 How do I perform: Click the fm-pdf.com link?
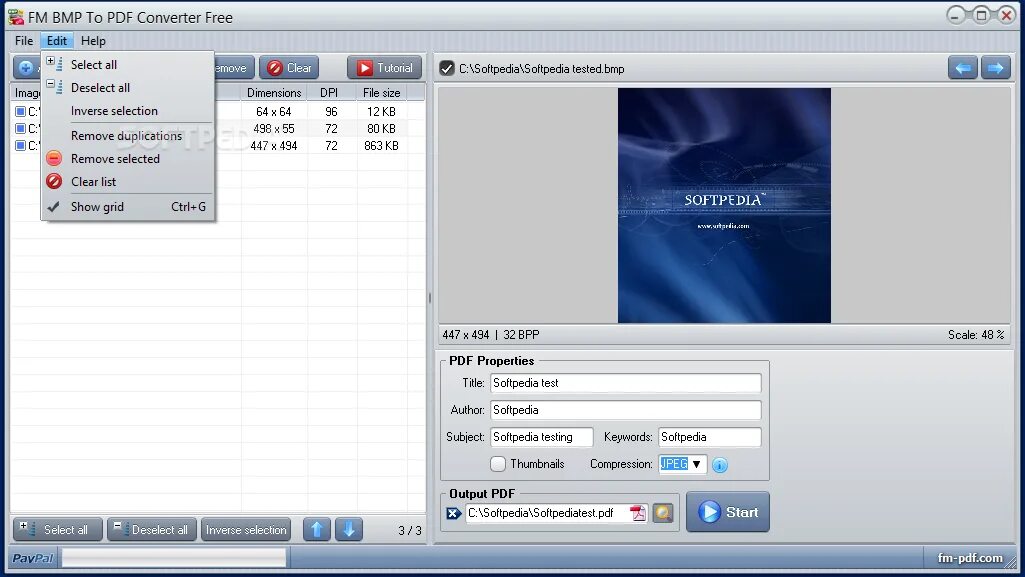(969, 557)
